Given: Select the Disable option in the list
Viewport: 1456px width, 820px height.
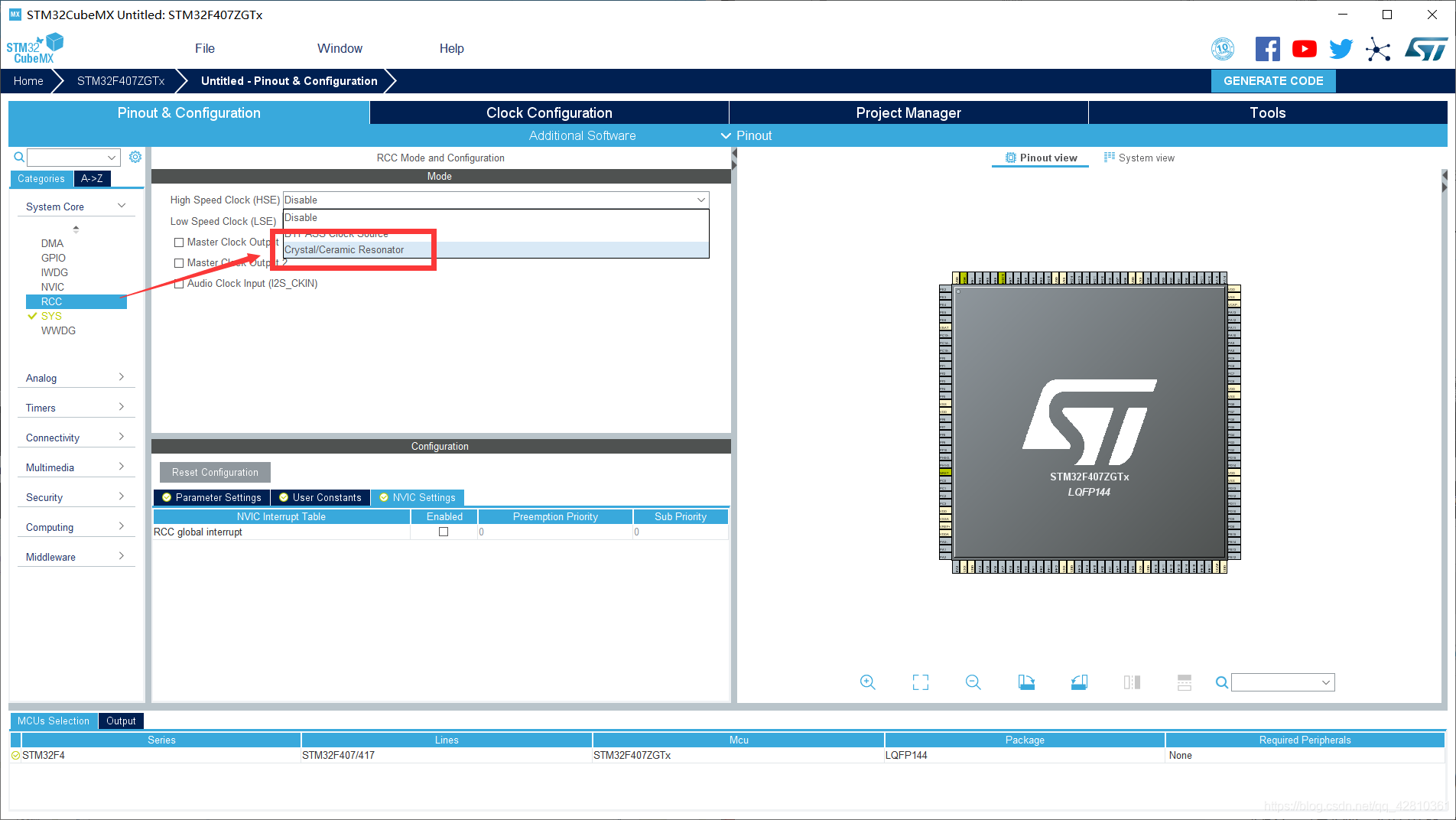Looking at the screenshot, I should tap(496, 218).
